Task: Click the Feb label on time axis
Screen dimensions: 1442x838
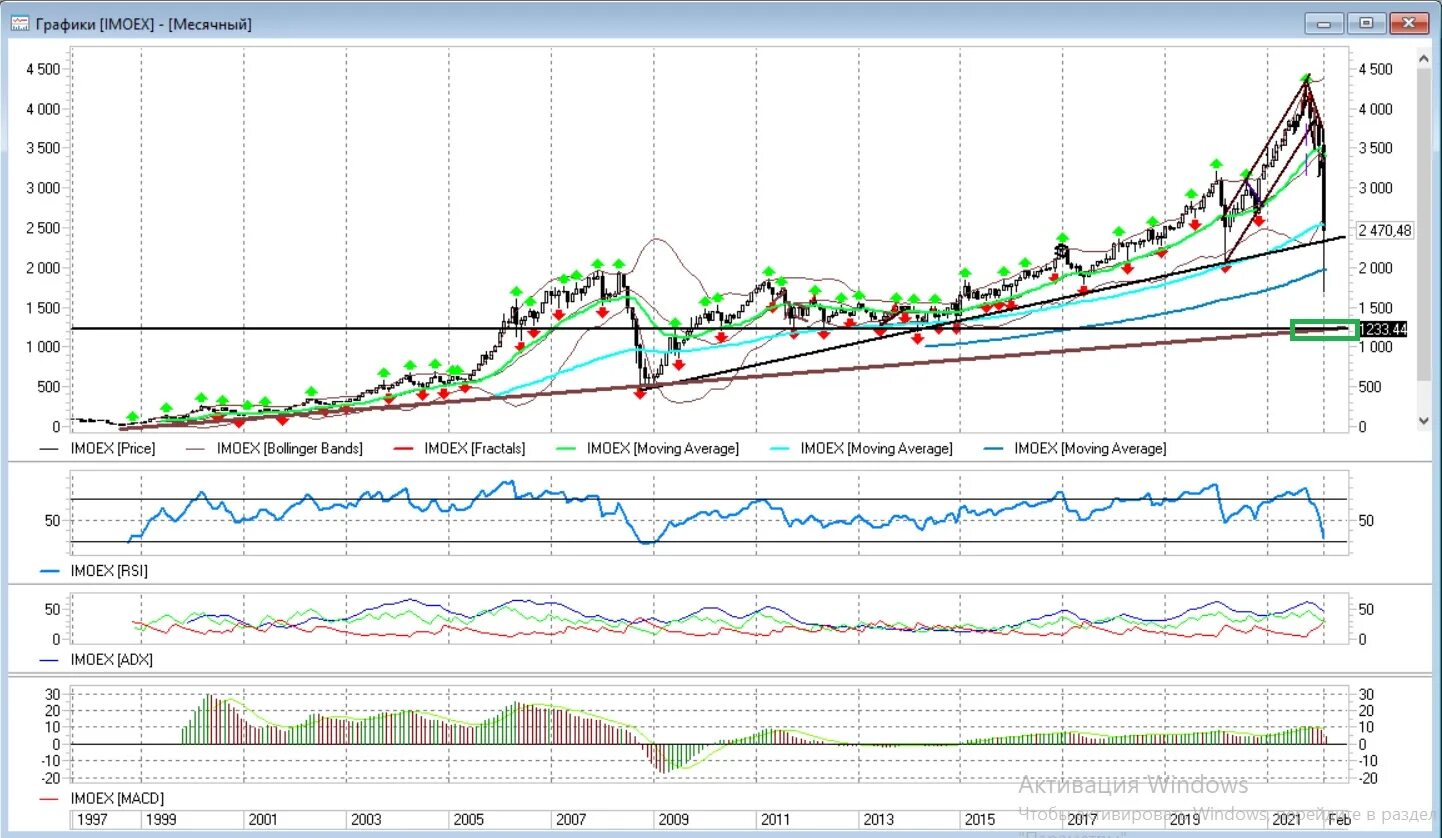Action: pyautogui.click(x=1338, y=820)
